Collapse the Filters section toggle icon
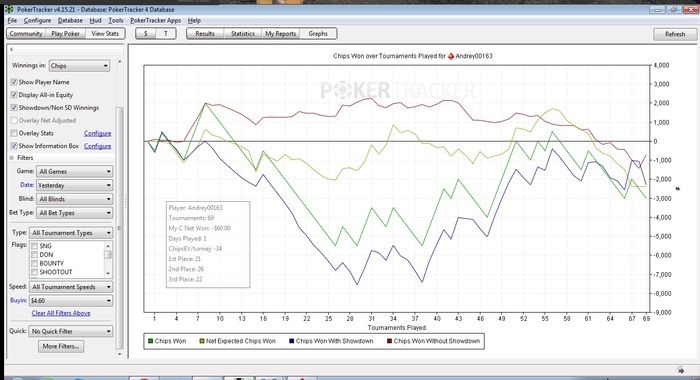Image resolution: width=700 pixels, height=380 pixels. pos(12,158)
